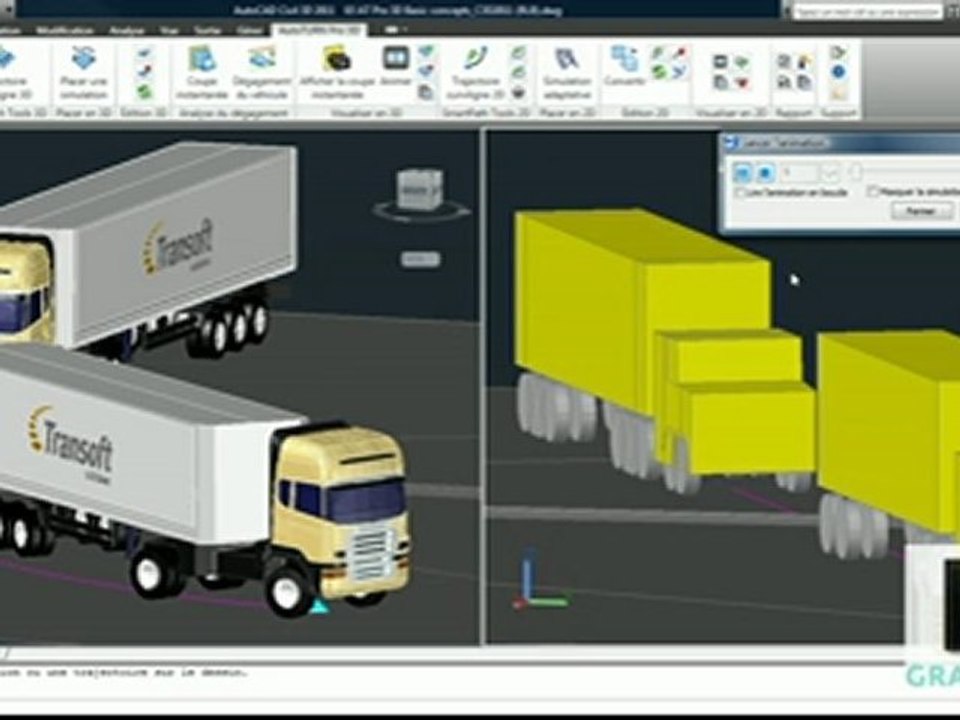Viewport: 960px width, 720px height.
Task: Click the green circular icon in Édition 2D
Action: click(659, 72)
